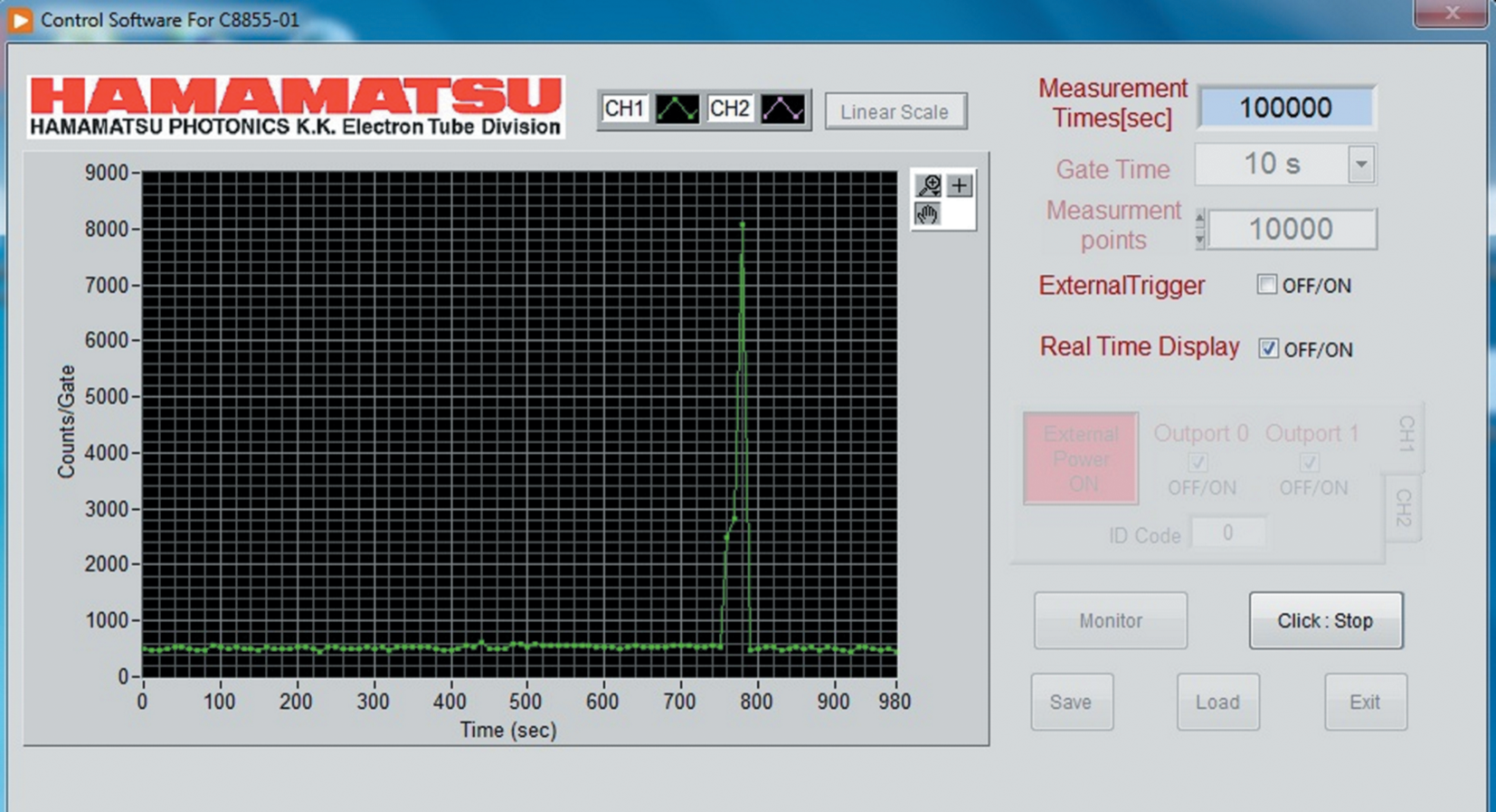Activate the hand pan tool
This screenshot has height=812, width=1496.
point(927,214)
